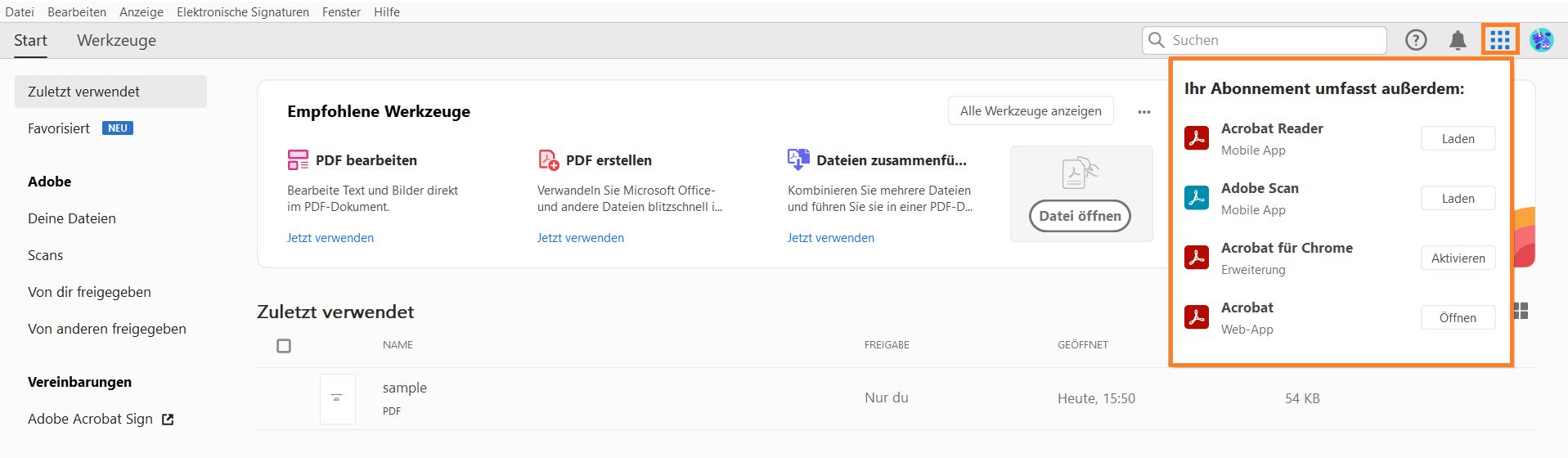Open the apps grid icon
Image resolution: width=1568 pixels, height=458 pixels.
1499,40
